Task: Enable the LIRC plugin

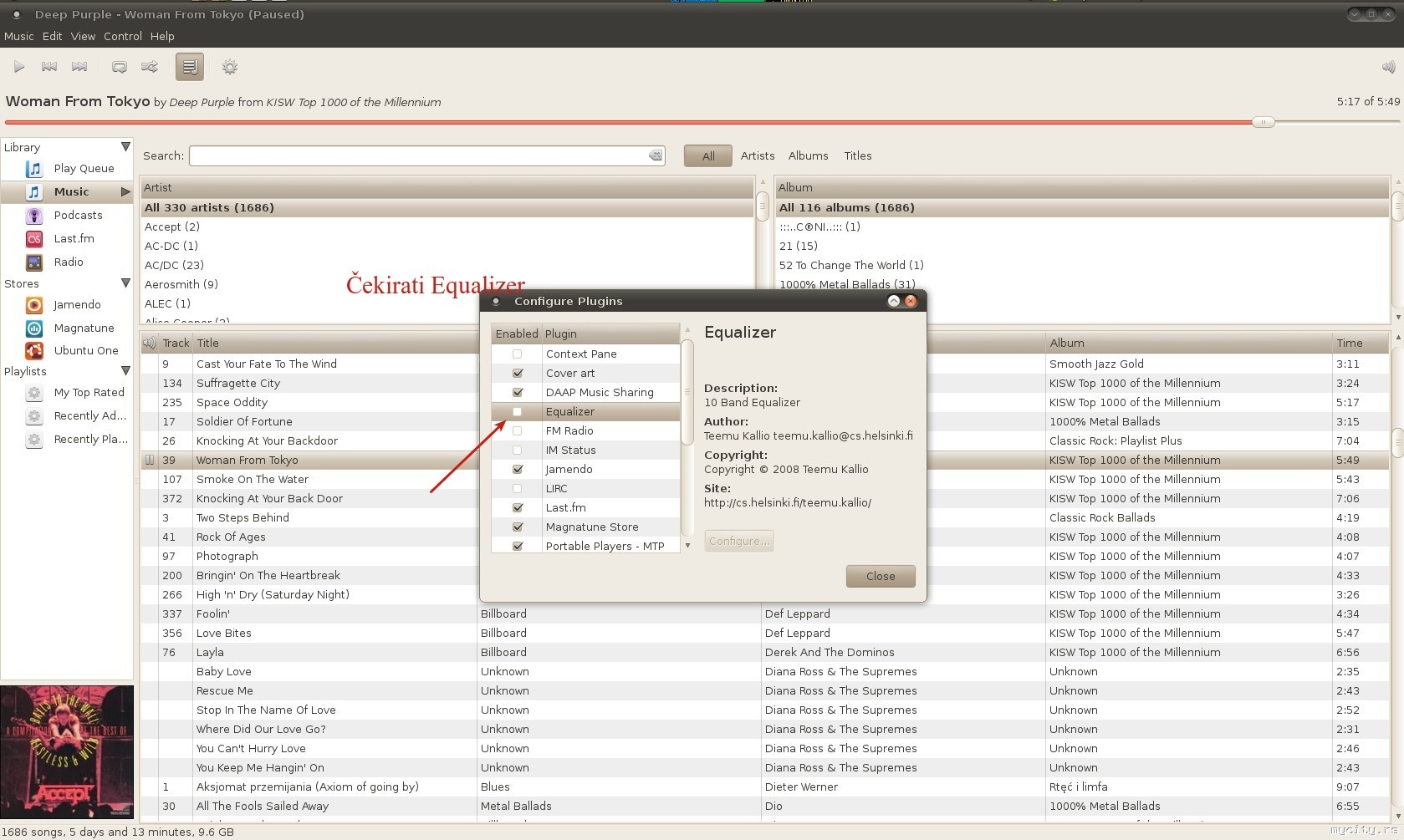Action: [x=517, y=488]
